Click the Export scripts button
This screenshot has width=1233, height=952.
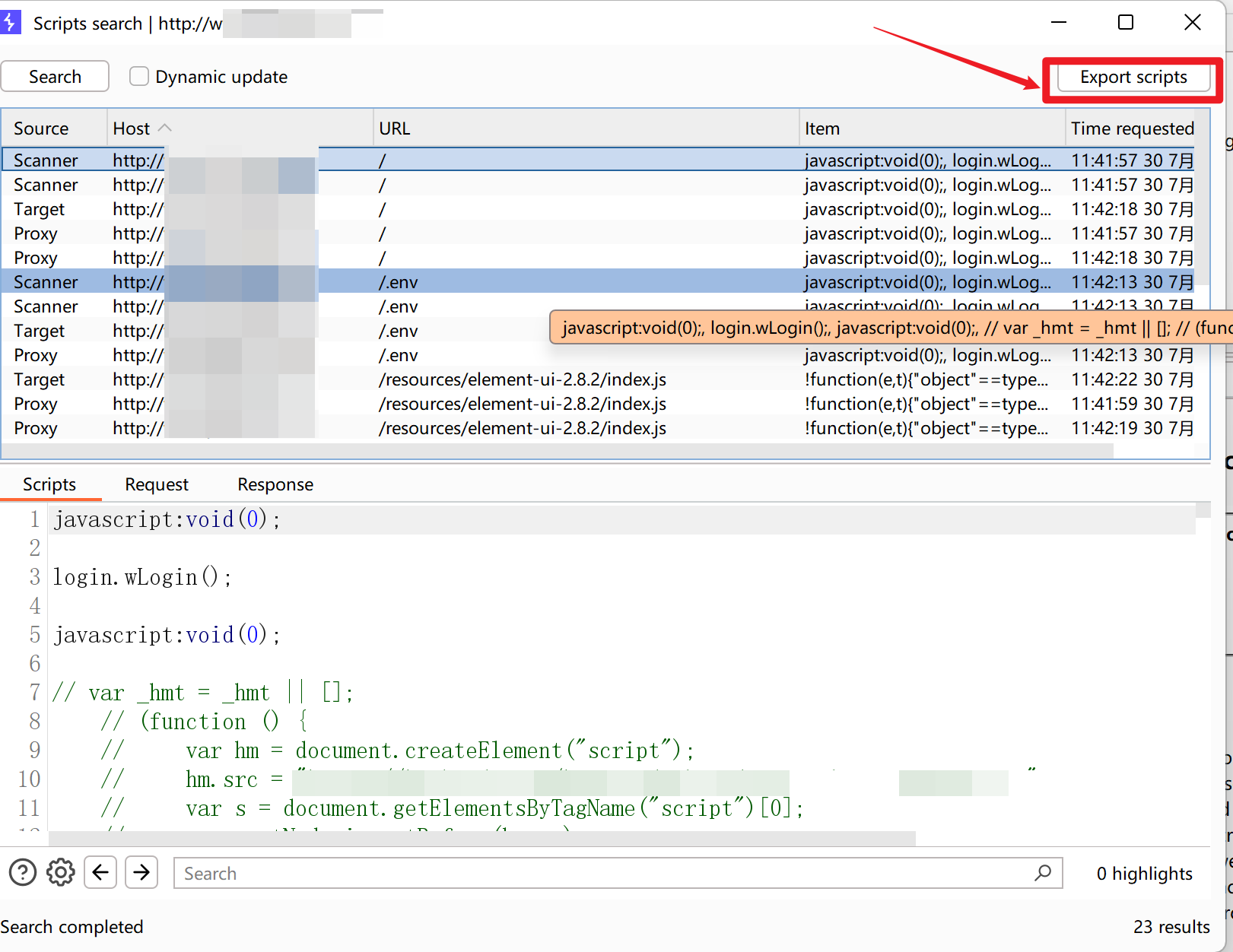coord(1133,77)
